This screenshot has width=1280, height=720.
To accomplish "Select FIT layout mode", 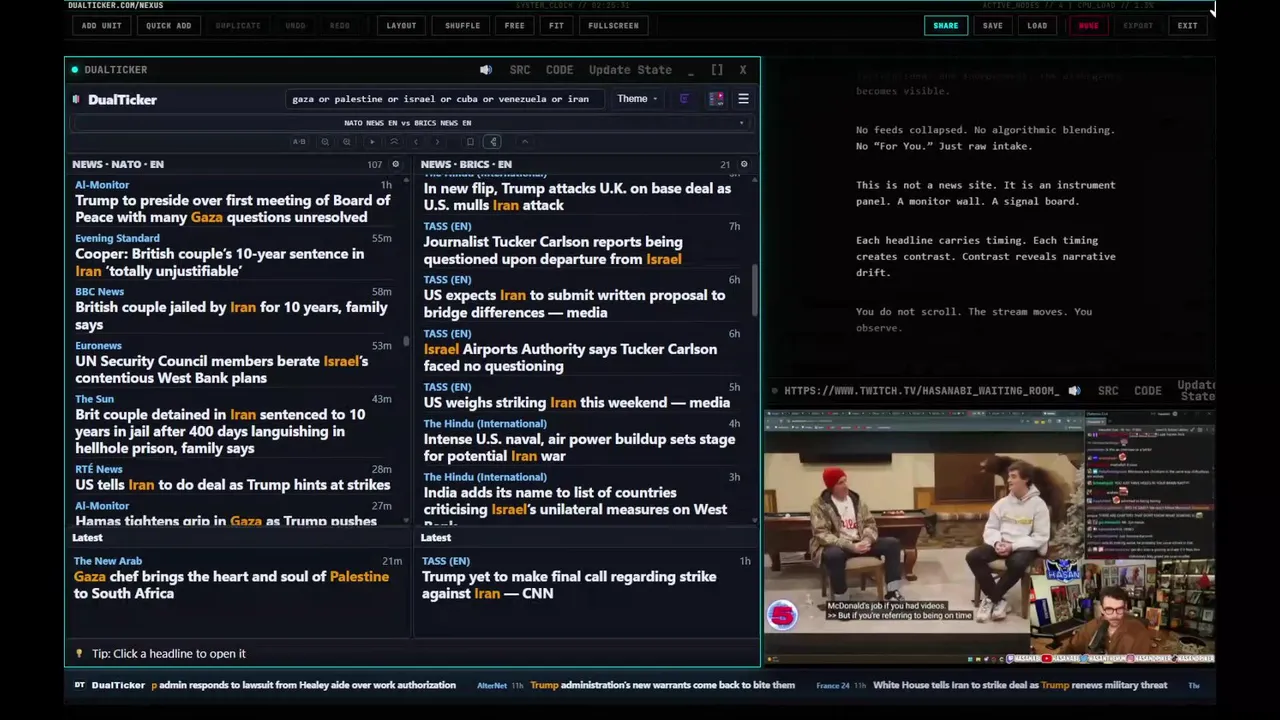I will pyautogui.click(x=556, y=26).
